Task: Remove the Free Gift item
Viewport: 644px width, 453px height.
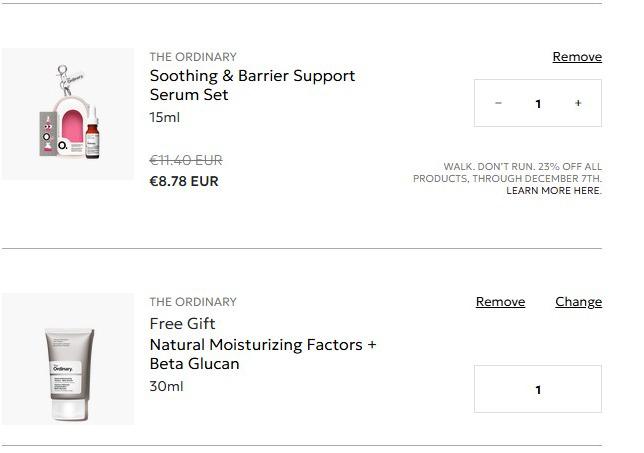Action: pyautogui.click(x=500, y=302)
